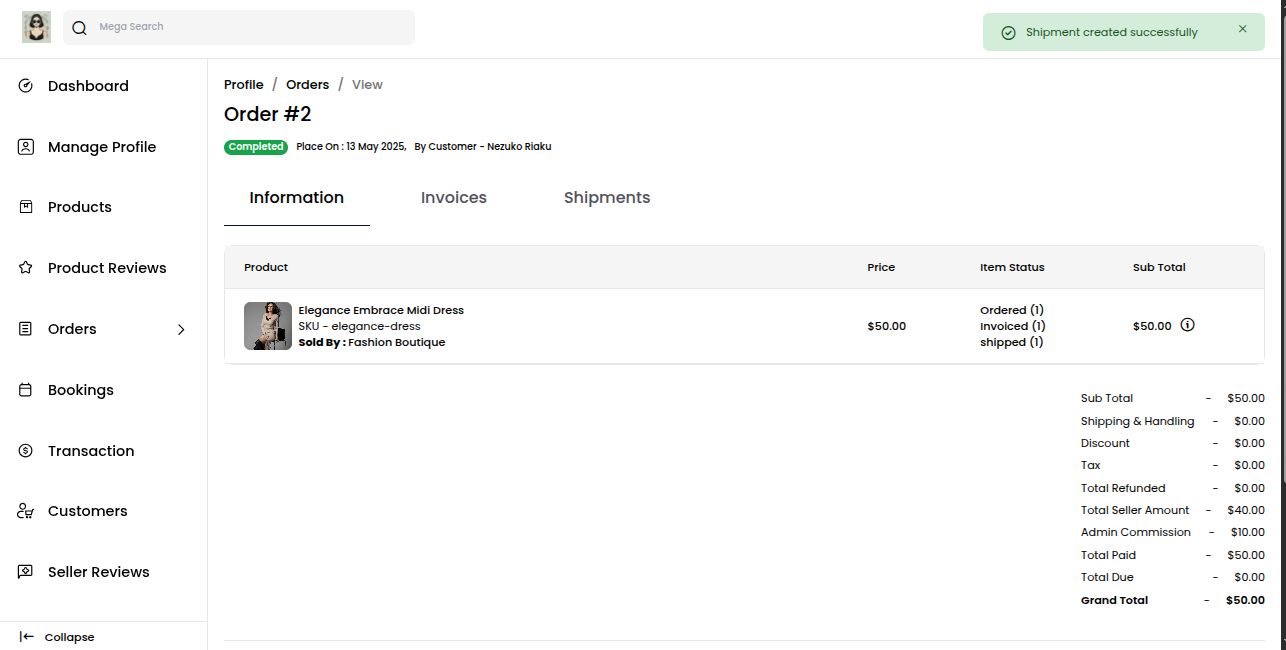Click the Orders sidebar icon
The height and width of the screenshot is (650, 1286).
[x=25, y=329]
